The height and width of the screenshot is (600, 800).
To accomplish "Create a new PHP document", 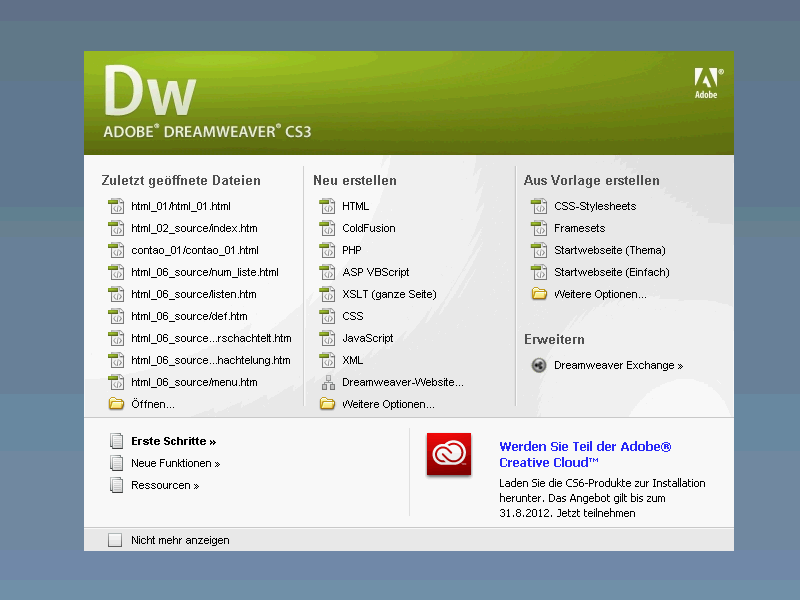I will coord(352,251).
